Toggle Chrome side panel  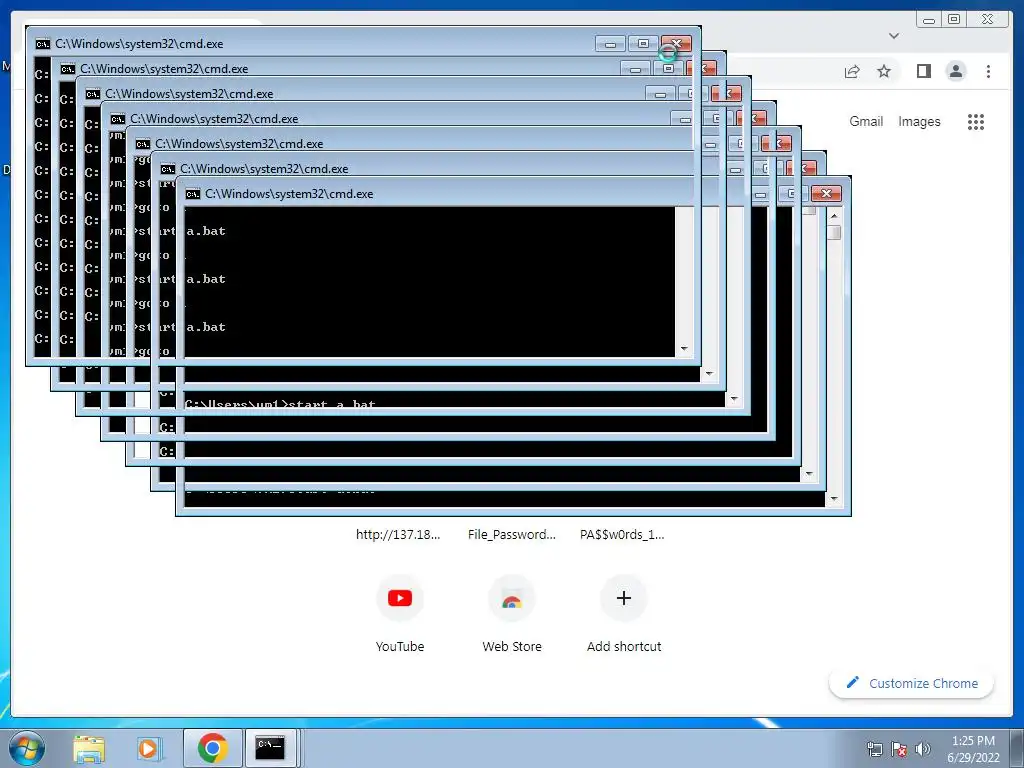pos(923,71)
